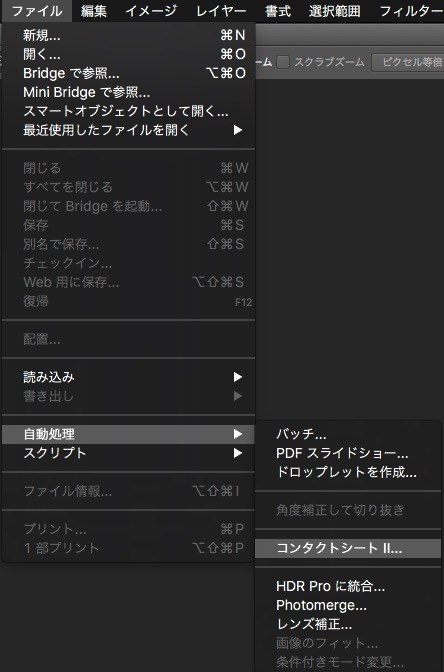Click the ピクセル等倍 button
Image resolution: width=444 pixels, height=672 pixels.
tap(408, 62)
